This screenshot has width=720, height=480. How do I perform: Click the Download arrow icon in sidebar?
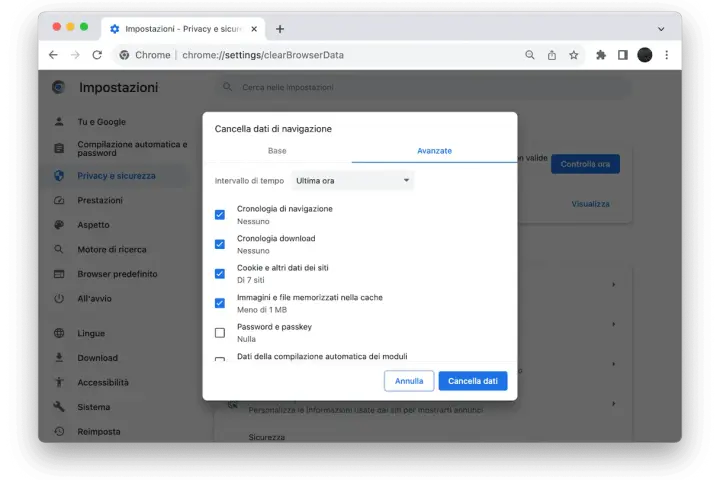pos(59,357)
